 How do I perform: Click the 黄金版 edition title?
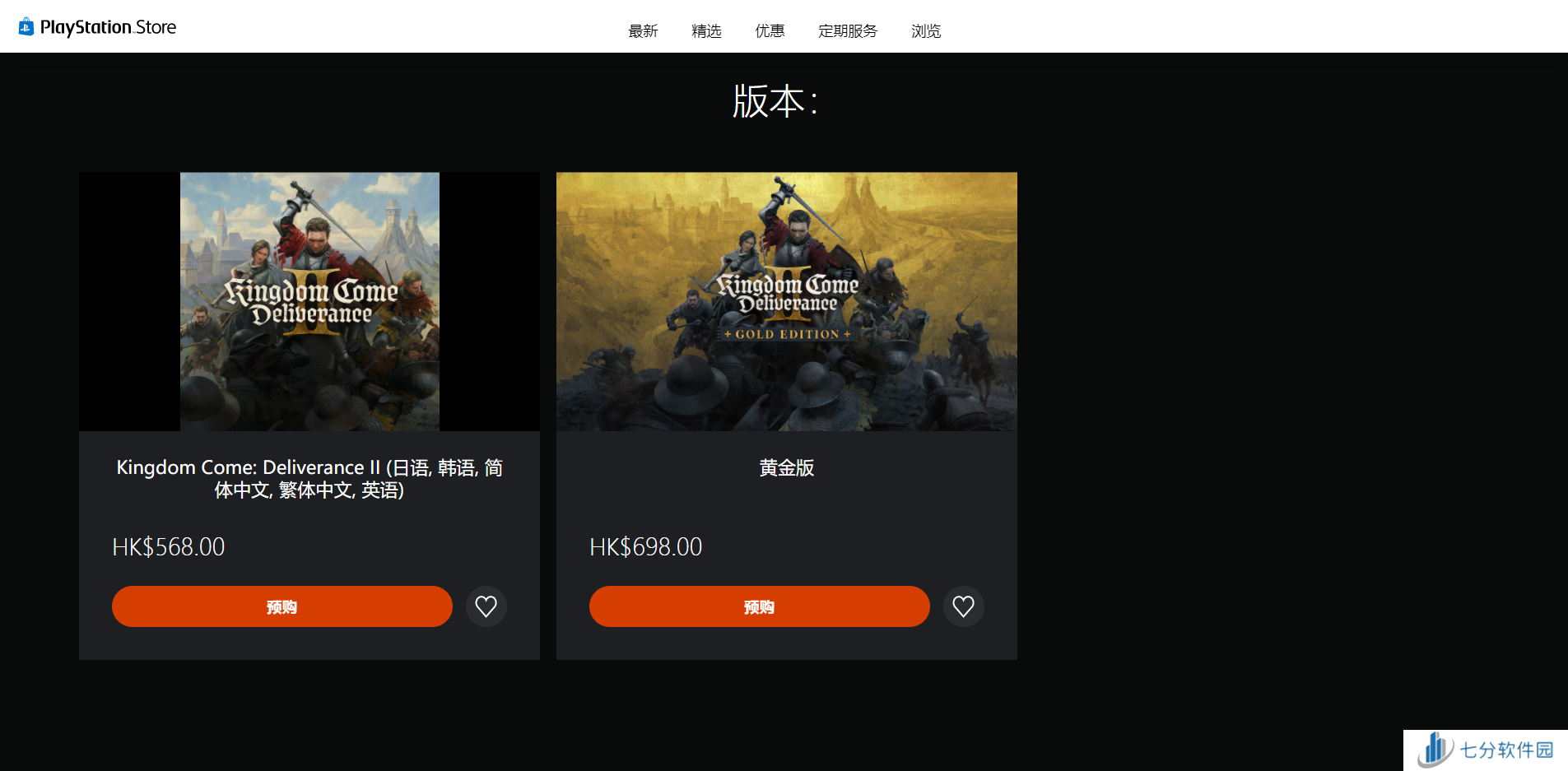pos(787,467)
